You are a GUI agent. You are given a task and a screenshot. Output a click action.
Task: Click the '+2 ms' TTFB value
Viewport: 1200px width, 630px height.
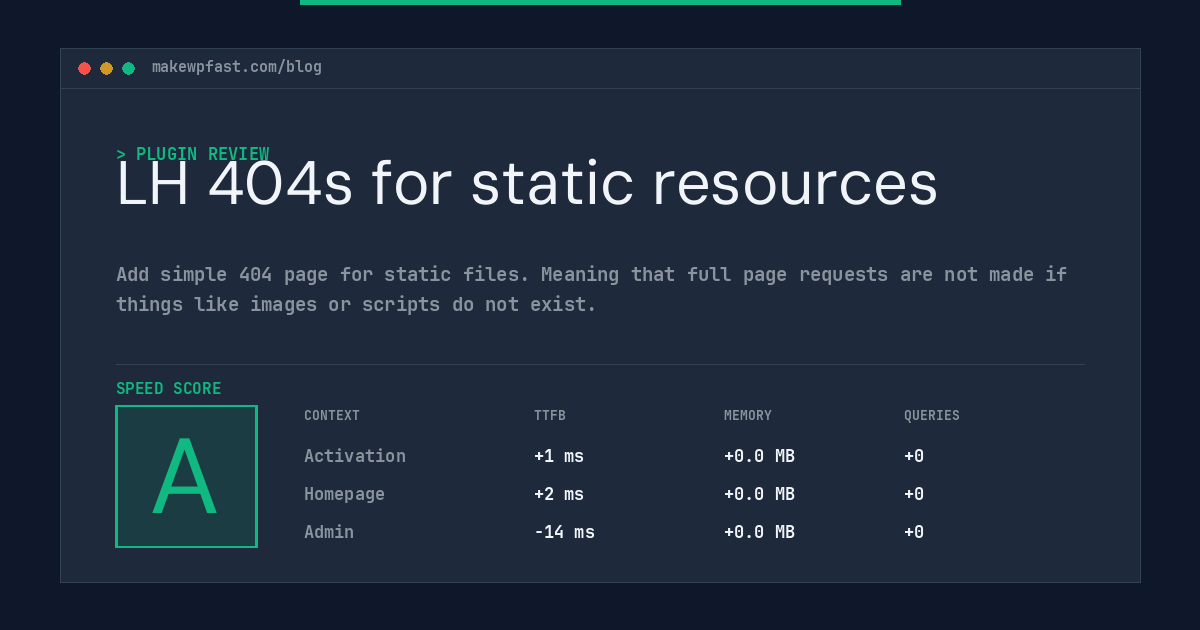click(x=559, y=494)
